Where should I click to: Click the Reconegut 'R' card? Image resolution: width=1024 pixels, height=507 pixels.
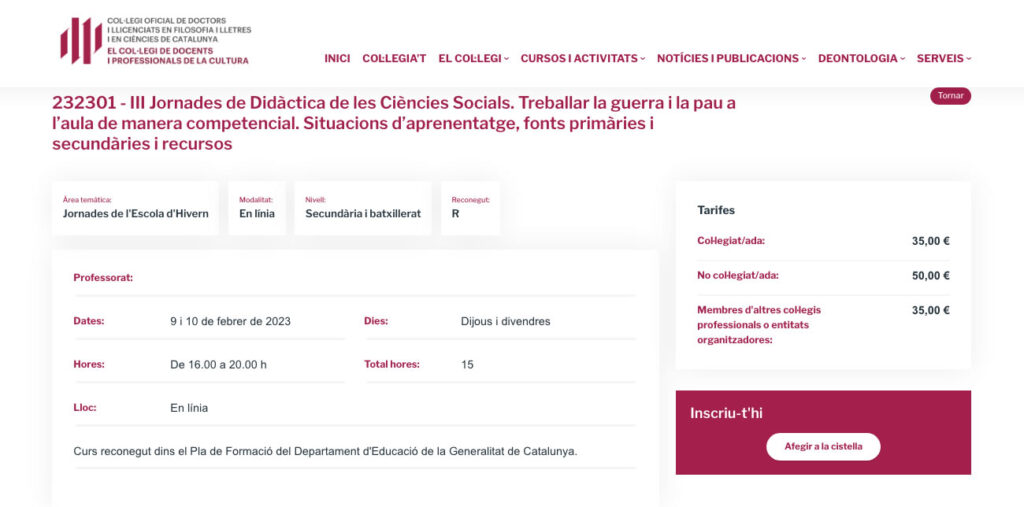[470, 208]
